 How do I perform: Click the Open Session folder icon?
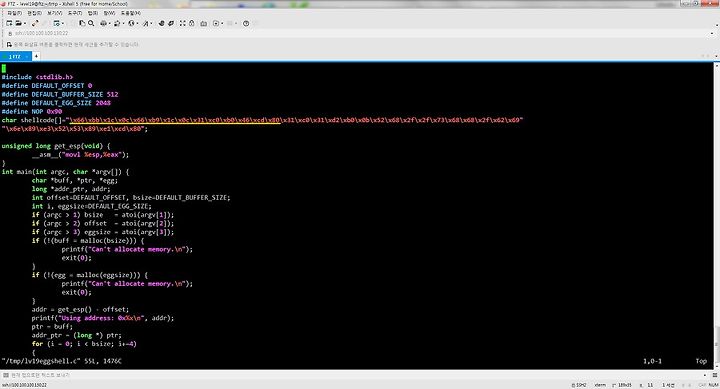pyautogui.click(x=18, y=23)
